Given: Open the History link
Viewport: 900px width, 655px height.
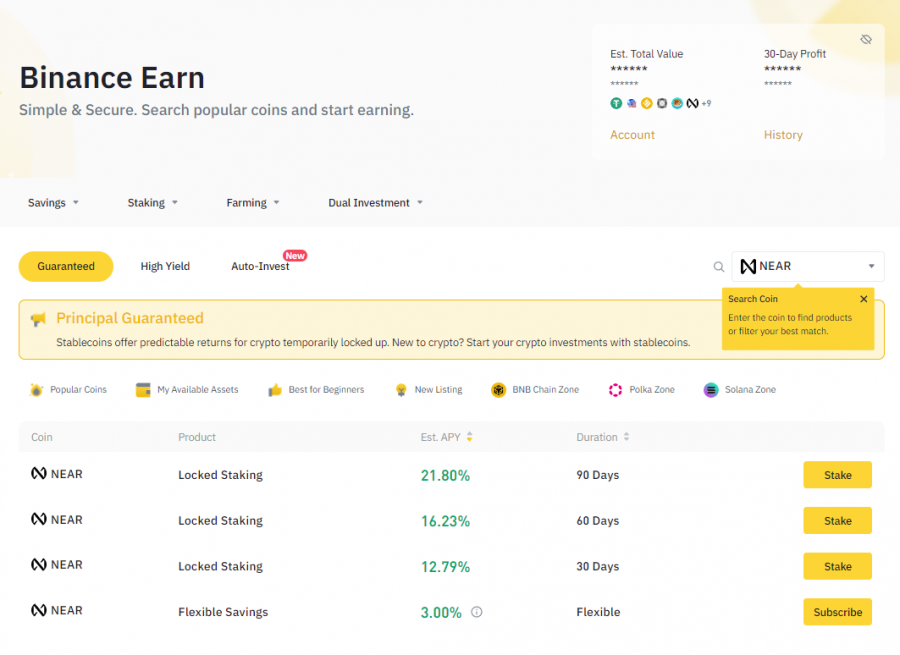Looking at the screenshot, I should pos(783,135).
